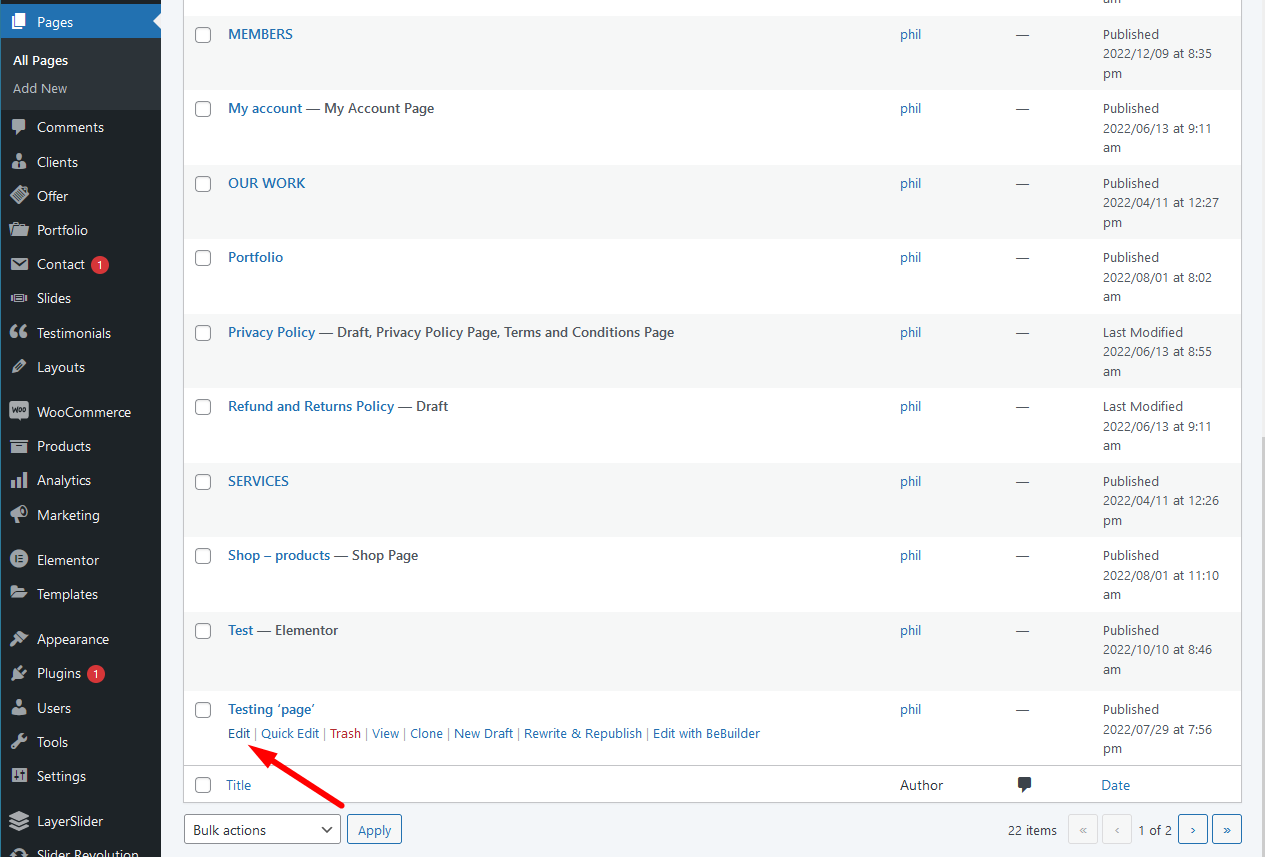Viewport: 1265px width, 857px height.
Task: Click the Products box icon
Action: point(19,446)
